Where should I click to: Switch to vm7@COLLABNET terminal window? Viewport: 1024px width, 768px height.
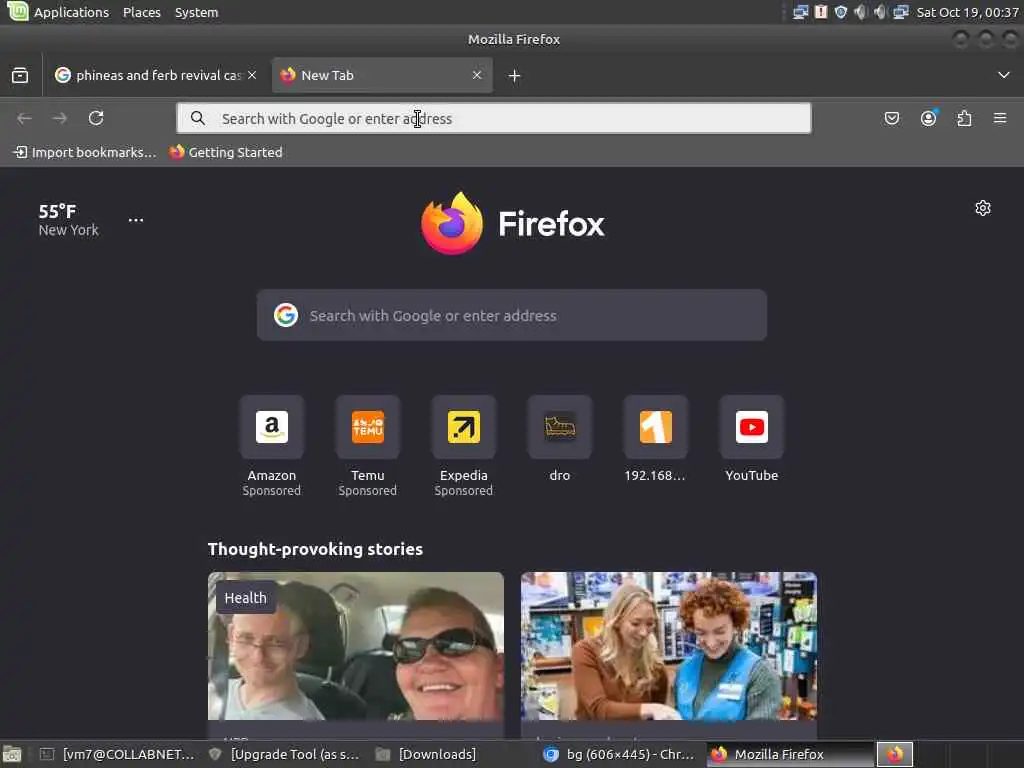coord(118,755)
